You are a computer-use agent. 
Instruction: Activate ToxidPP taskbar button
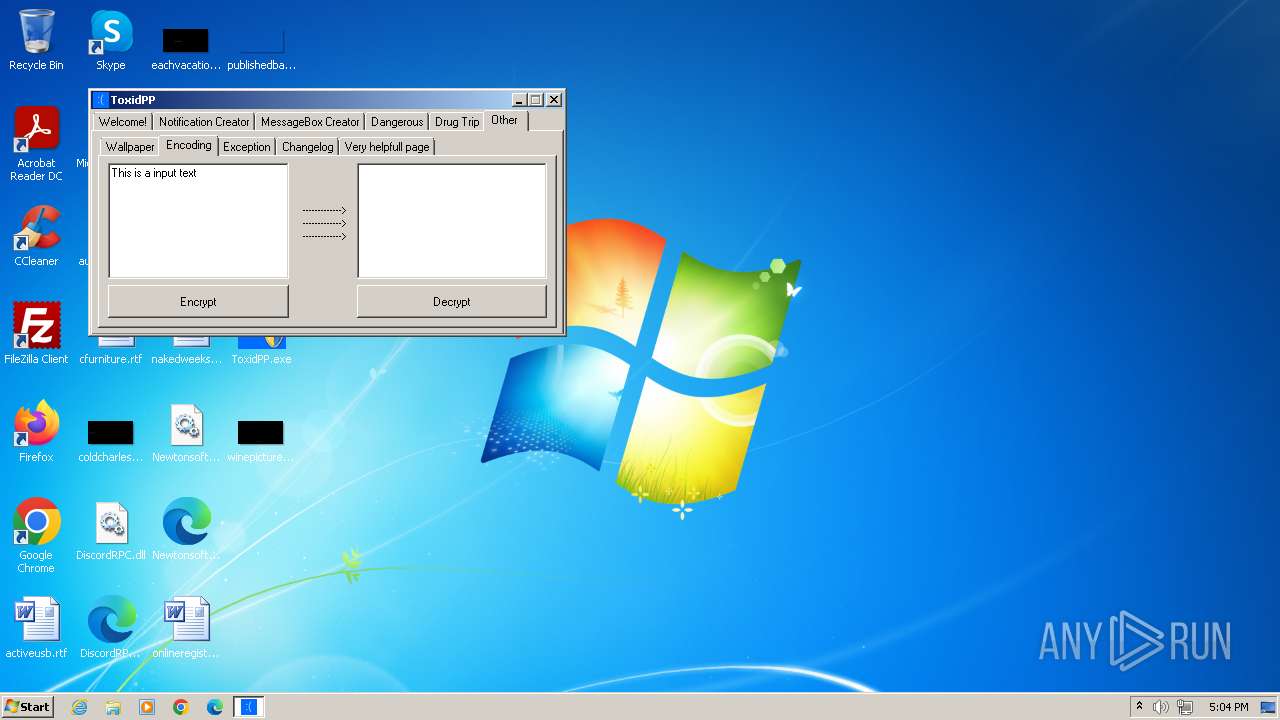point(249,707)
